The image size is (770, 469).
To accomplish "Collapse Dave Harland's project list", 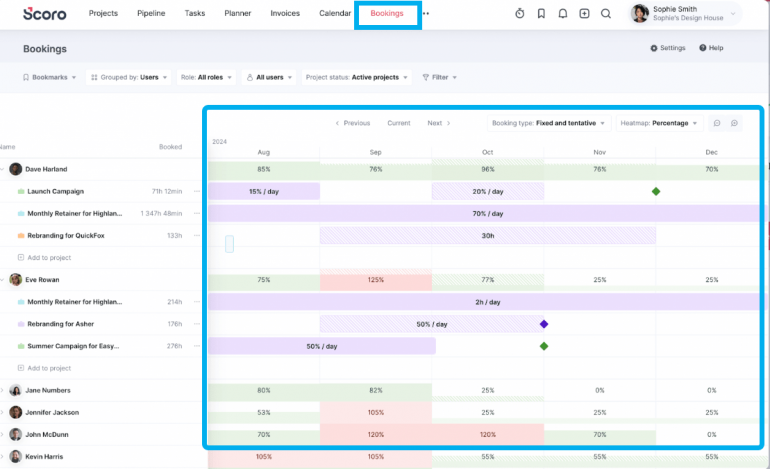I will (x=3, y=169).
